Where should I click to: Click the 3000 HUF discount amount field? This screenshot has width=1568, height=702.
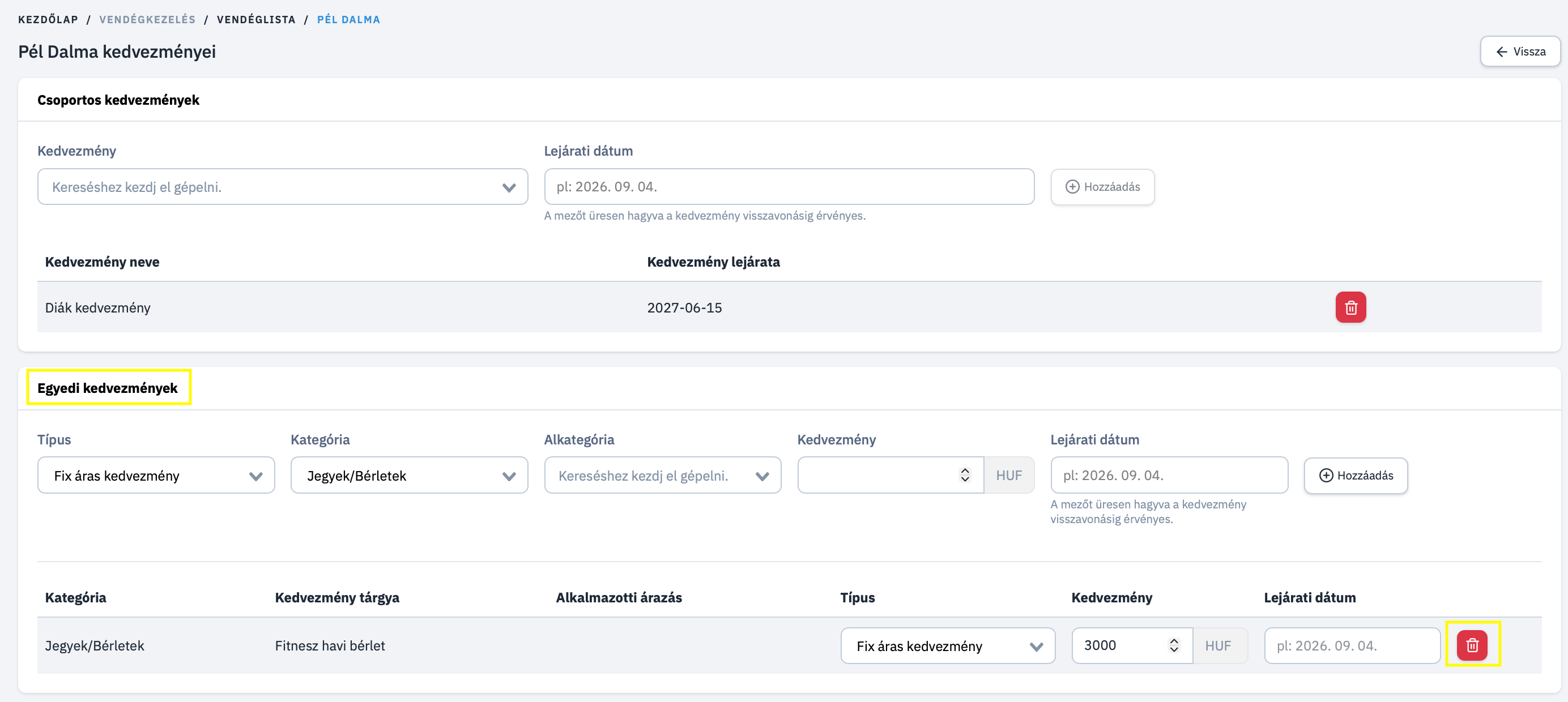1131,645
